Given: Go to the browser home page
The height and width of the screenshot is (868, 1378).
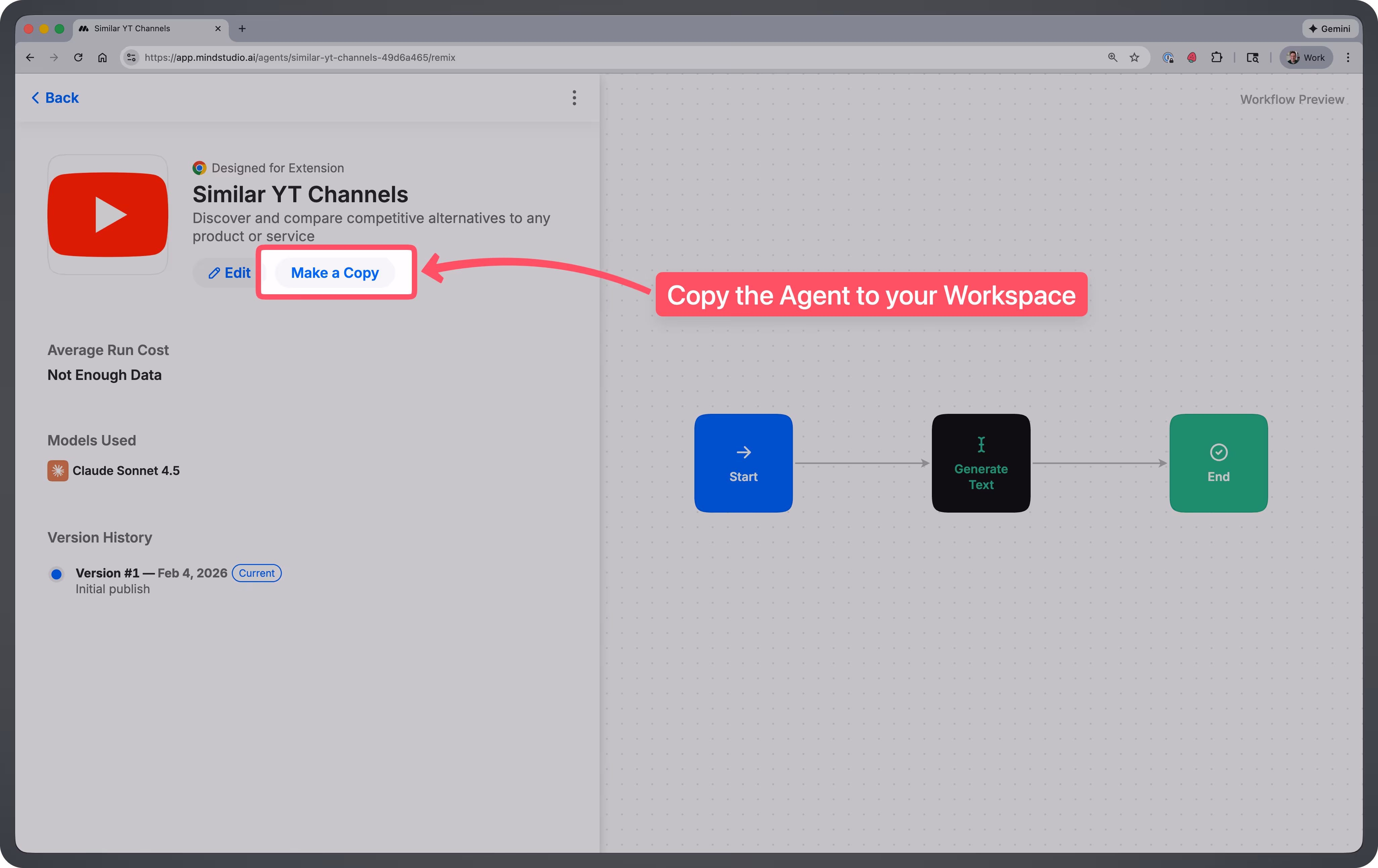Looking at the screenshot, I should point(103,57).
